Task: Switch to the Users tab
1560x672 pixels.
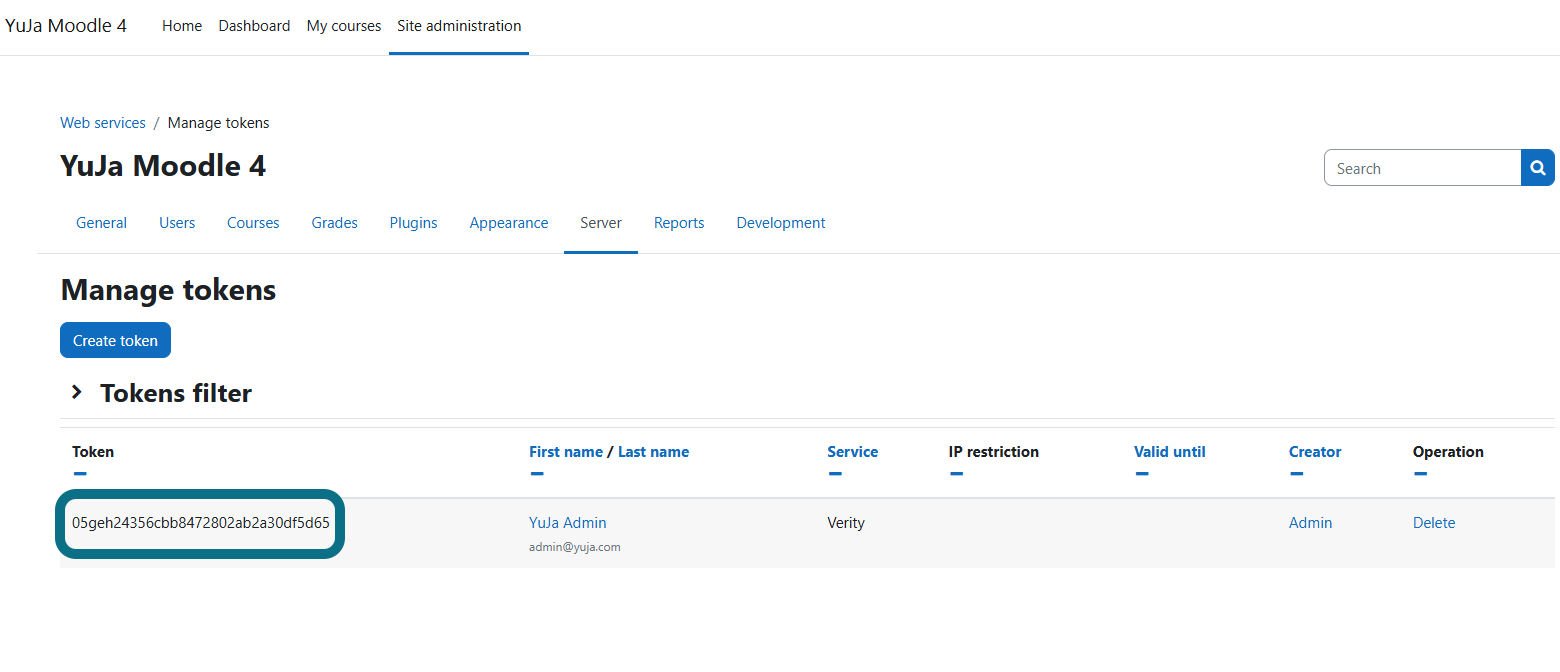Action: [177, 223]
